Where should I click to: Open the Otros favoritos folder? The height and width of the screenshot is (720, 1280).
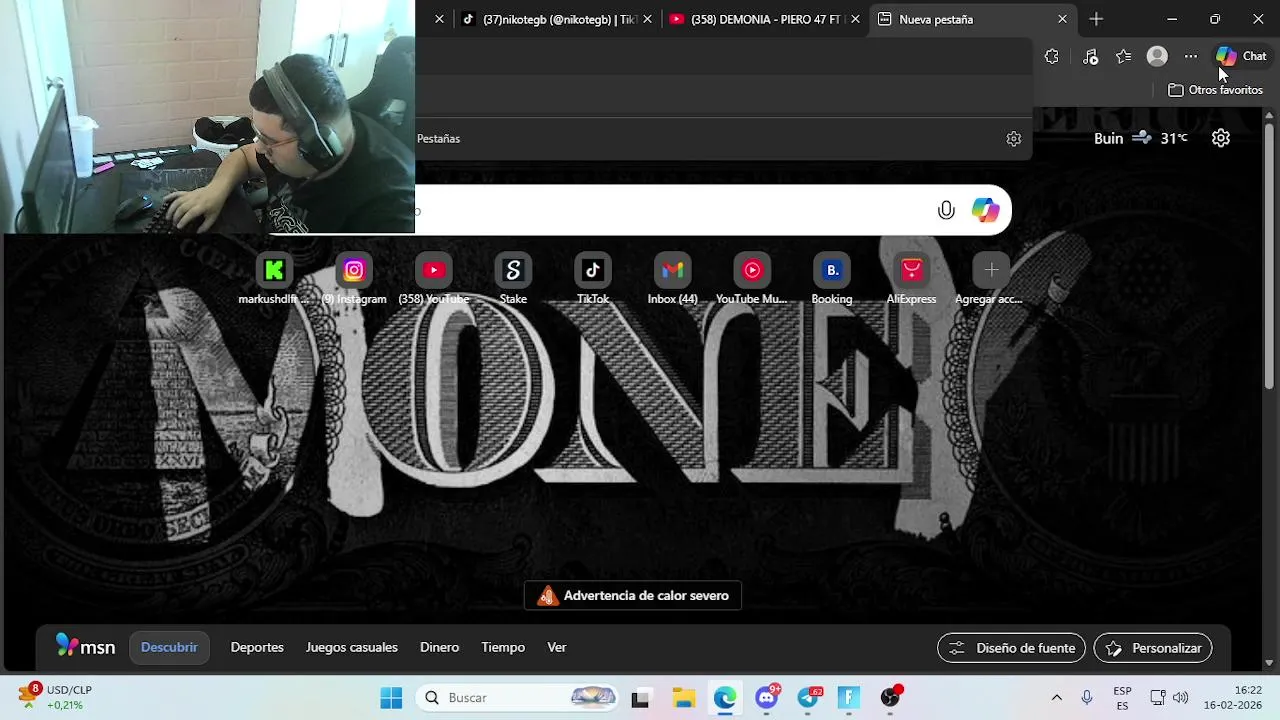click(x=1215, y=90)
